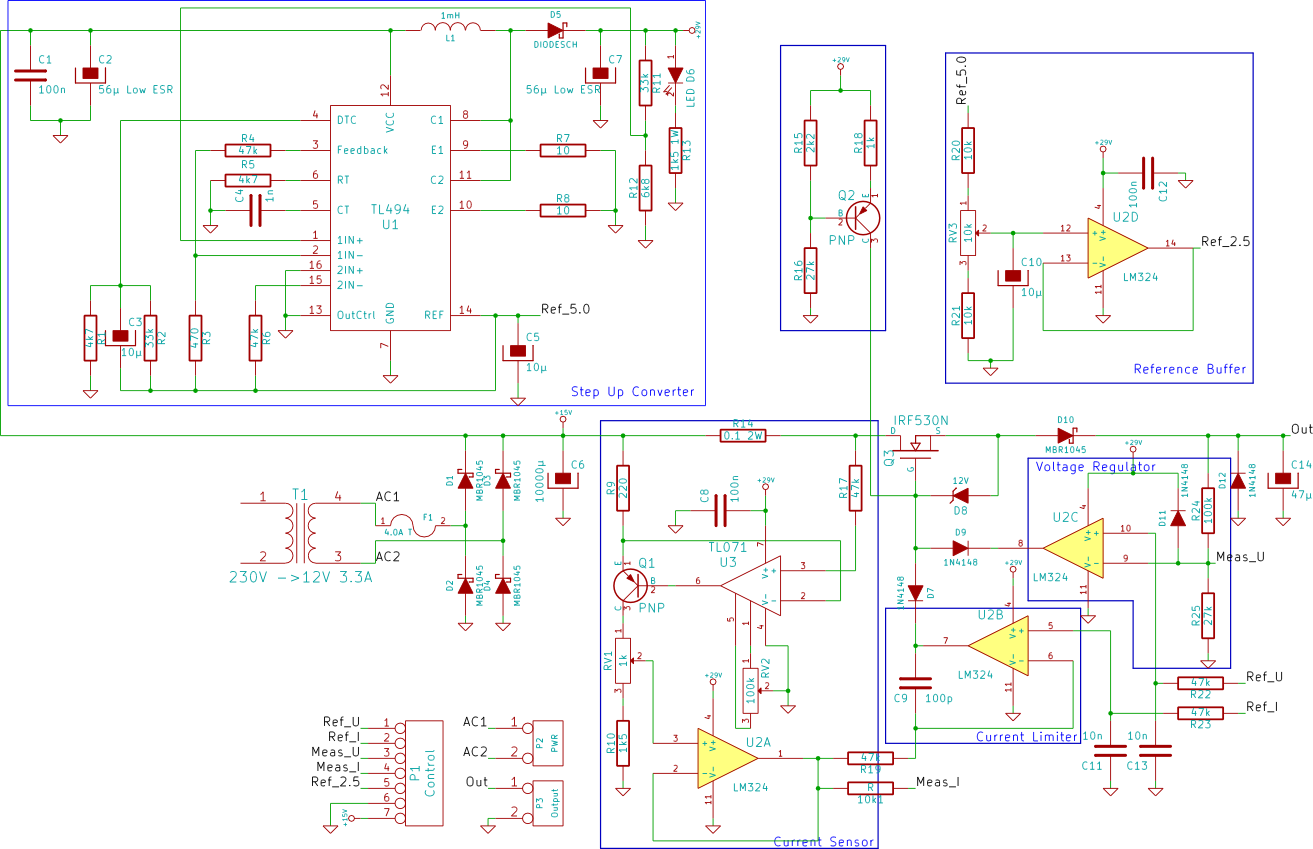
Task: Select resistor R17 47k
Action: pos(854,489)
